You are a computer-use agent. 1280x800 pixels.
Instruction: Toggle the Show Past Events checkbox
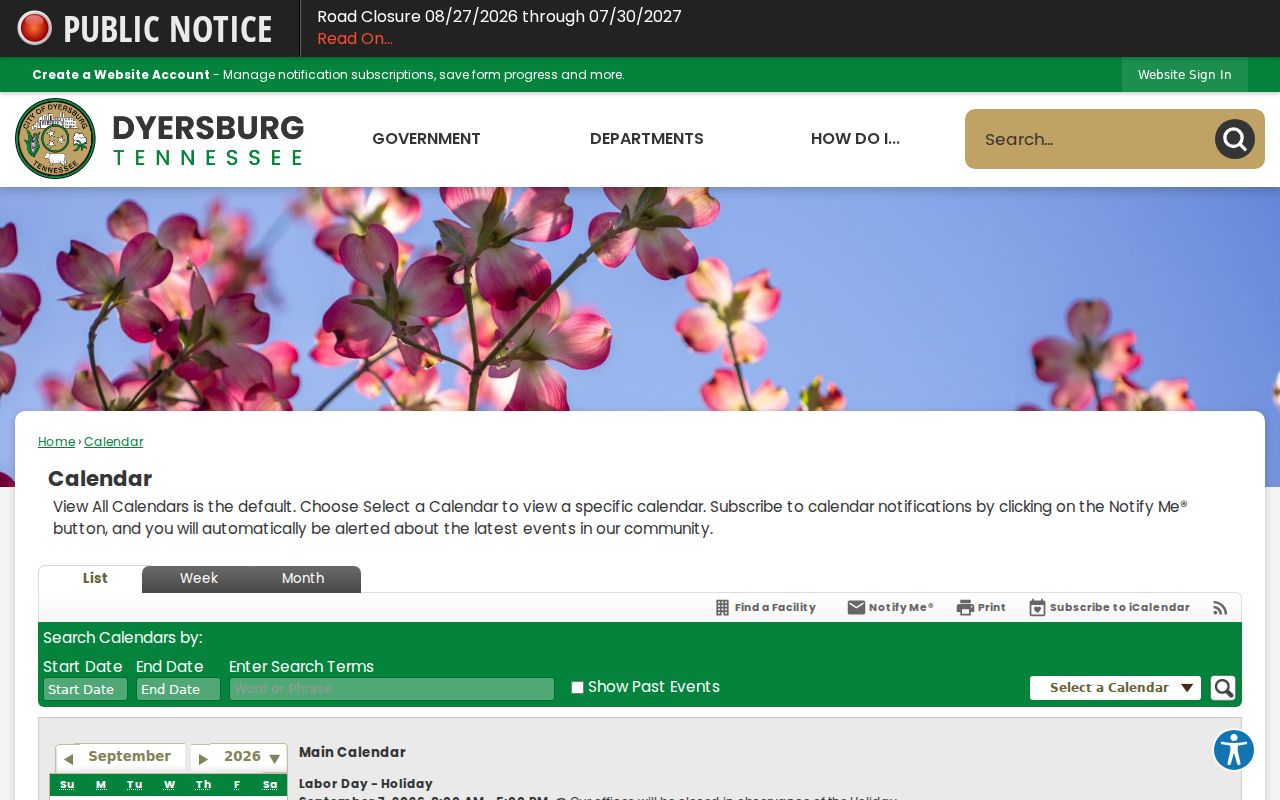(x=577, y=687)
